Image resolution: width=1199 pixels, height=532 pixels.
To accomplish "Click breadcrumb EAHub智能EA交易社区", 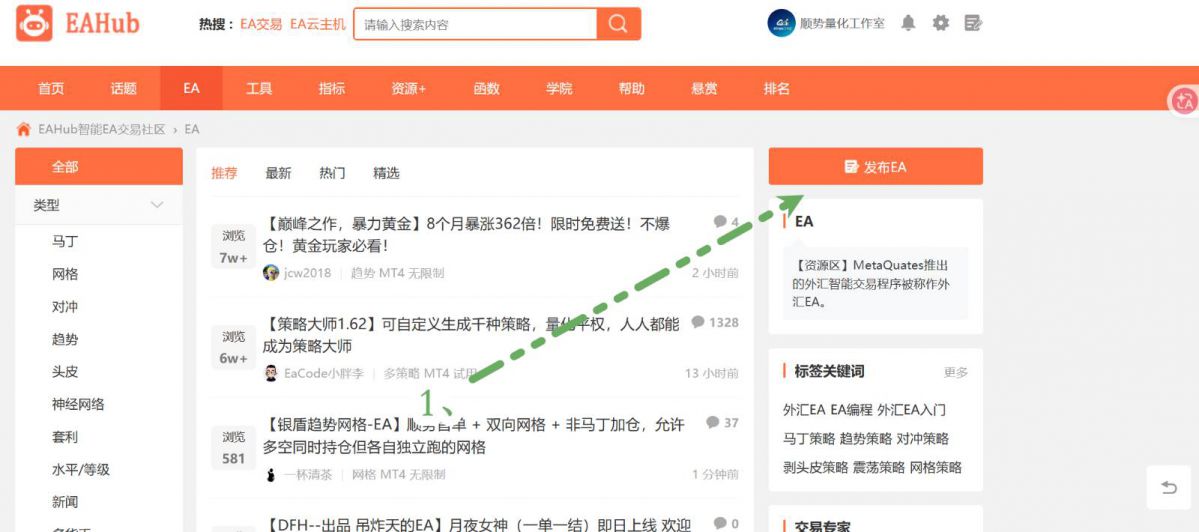I will (x=102, y=129).
